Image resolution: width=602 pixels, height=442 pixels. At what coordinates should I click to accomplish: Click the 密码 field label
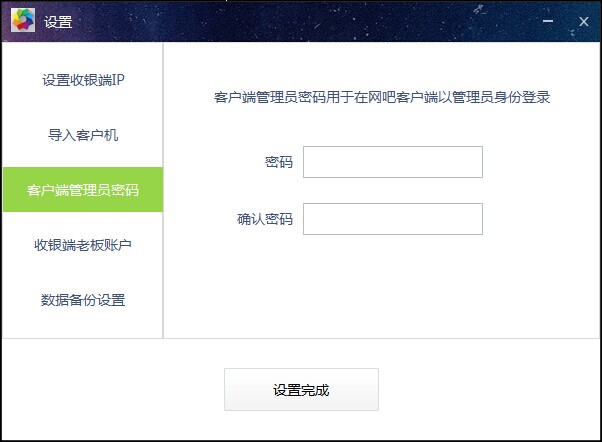279,162
